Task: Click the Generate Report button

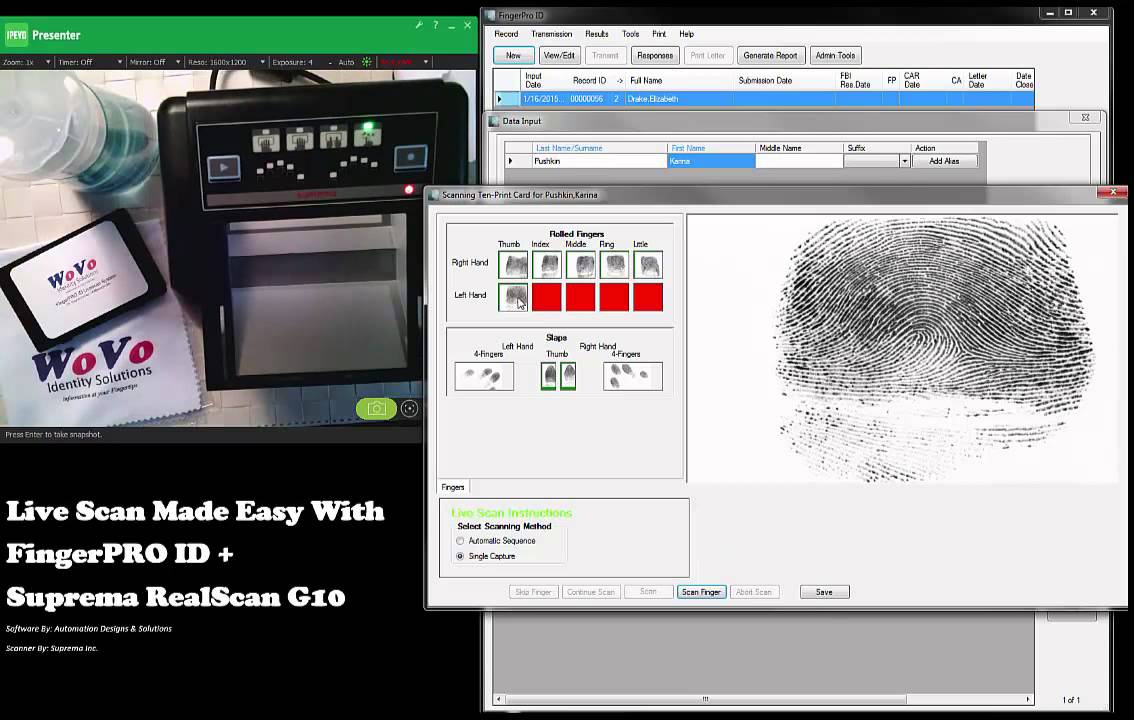Action: coord(770,56)
